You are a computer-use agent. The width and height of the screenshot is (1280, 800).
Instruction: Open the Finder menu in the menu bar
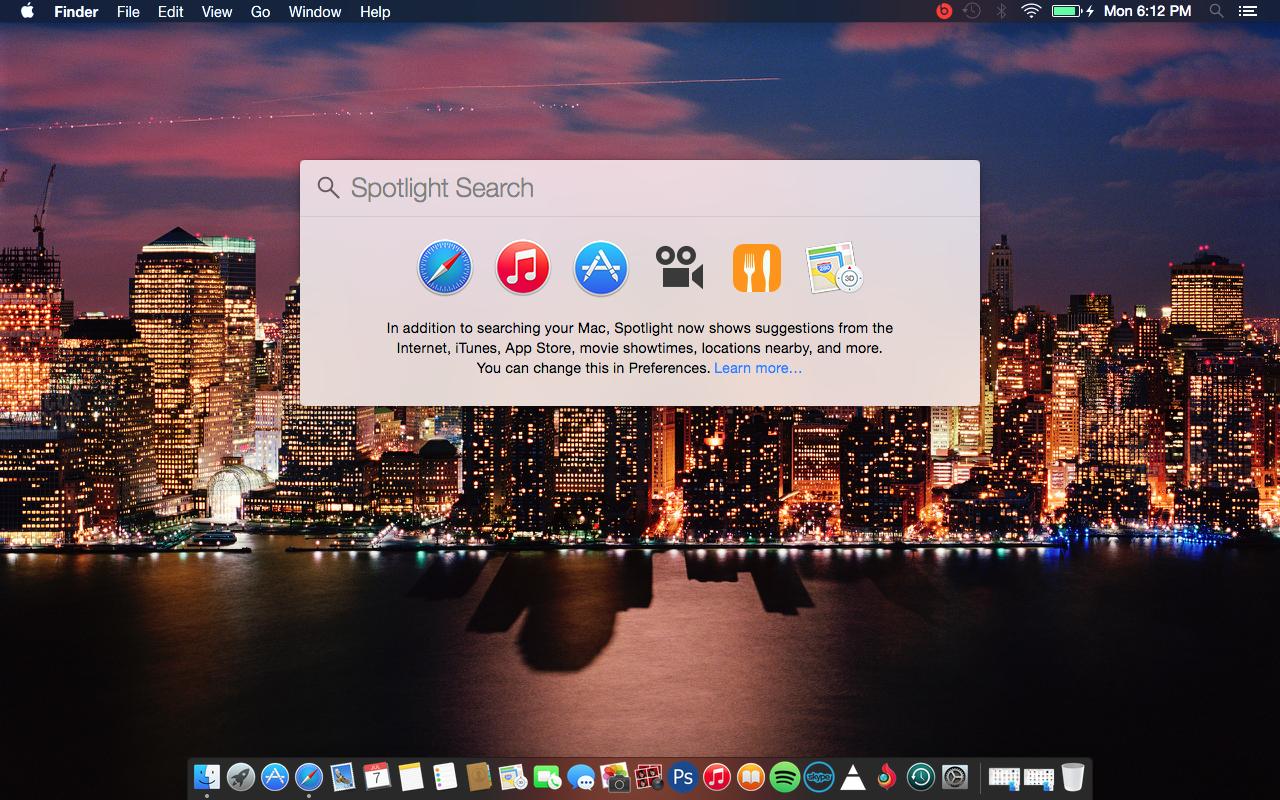[x=75, y=11]
